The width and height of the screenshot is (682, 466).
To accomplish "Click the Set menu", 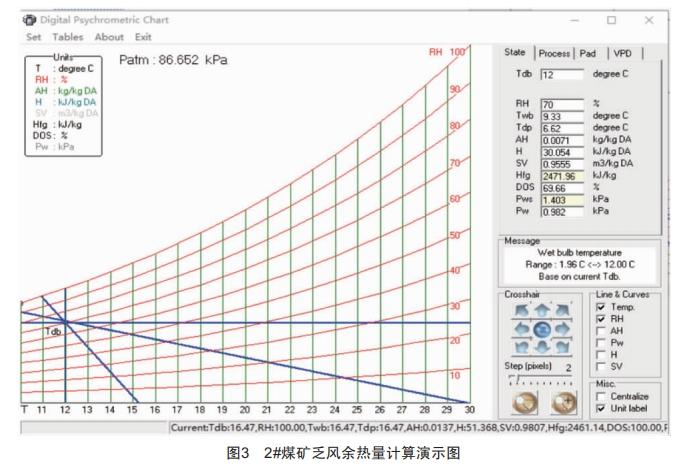I will pyautogui.click(x=33, y=37).
